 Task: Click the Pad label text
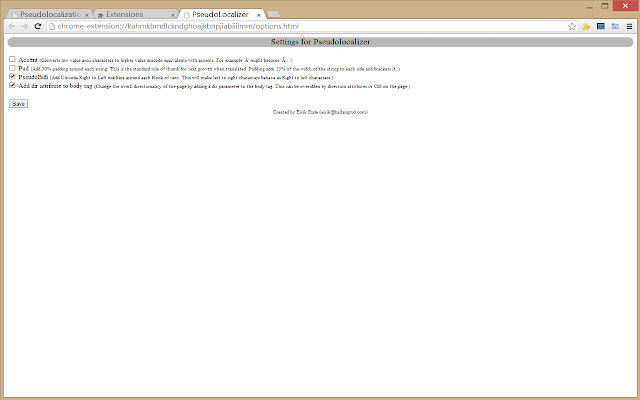coord(24,69)
